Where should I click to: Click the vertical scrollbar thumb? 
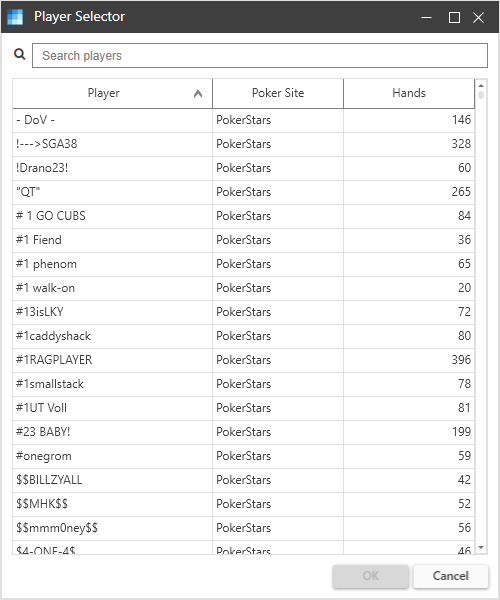pos(481,95)
